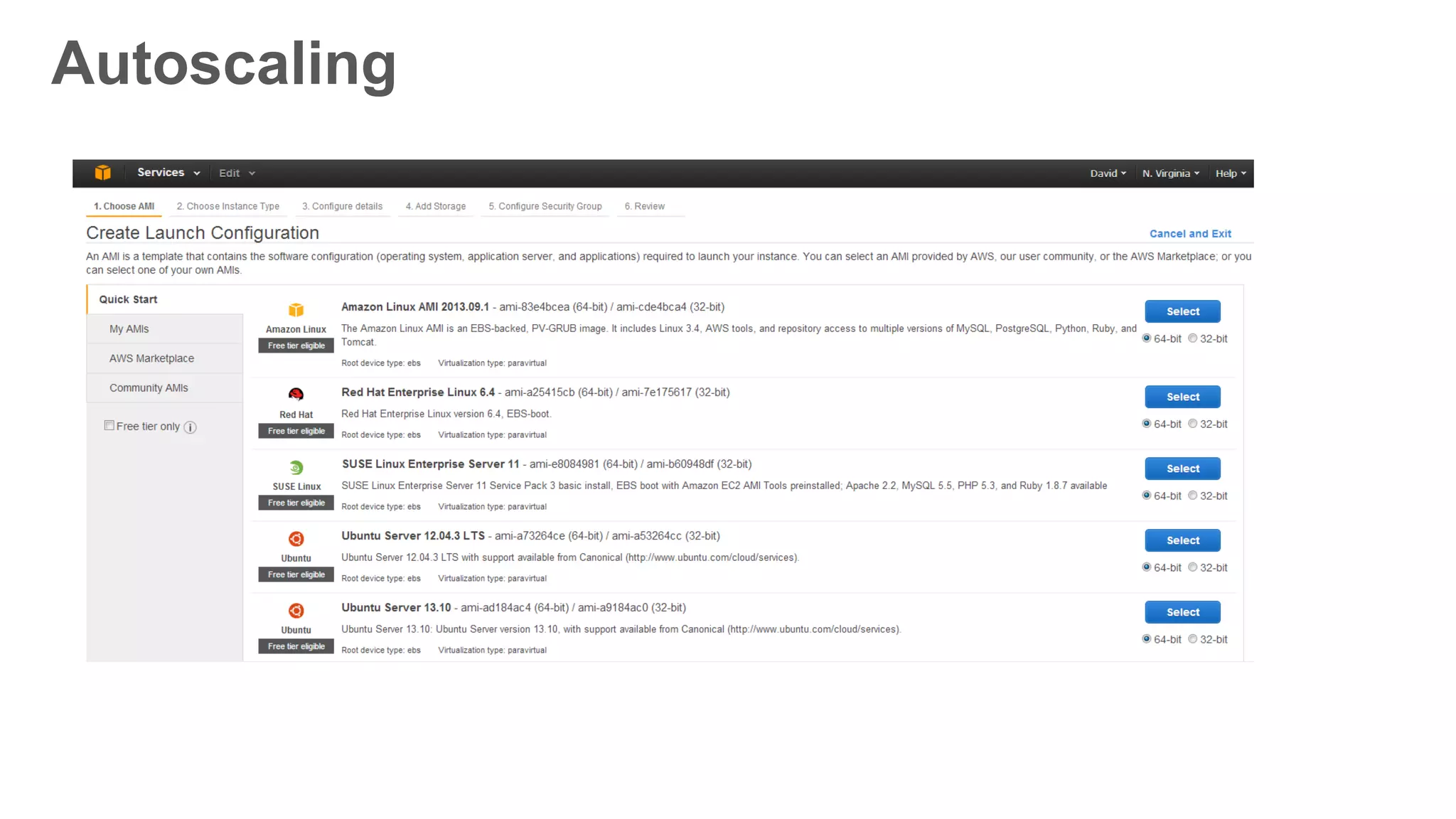Choose 32-bit for Red Hat Enterprise Linux

coord(1193,424)
